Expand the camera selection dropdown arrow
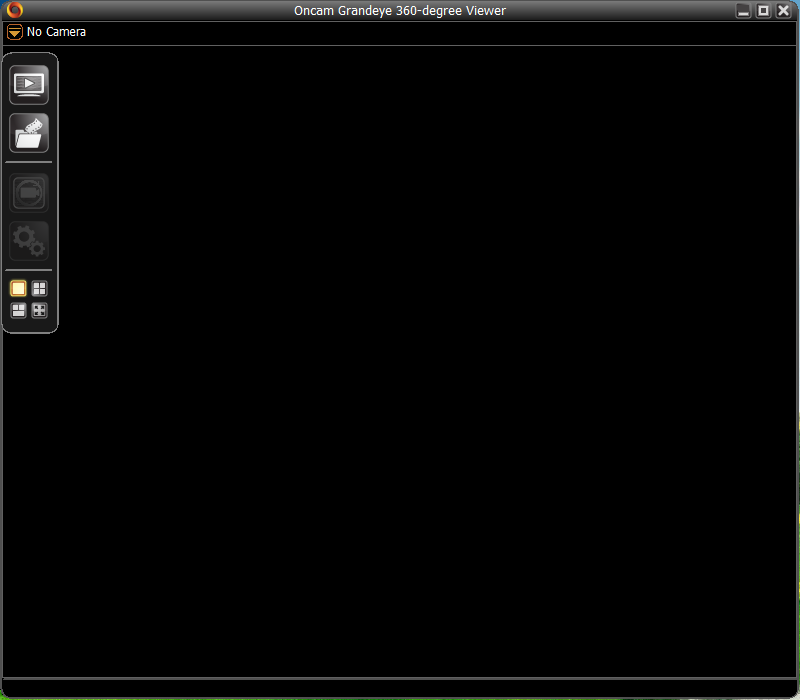The height and width of the screenshot is (700, 800). pos(15,32)
